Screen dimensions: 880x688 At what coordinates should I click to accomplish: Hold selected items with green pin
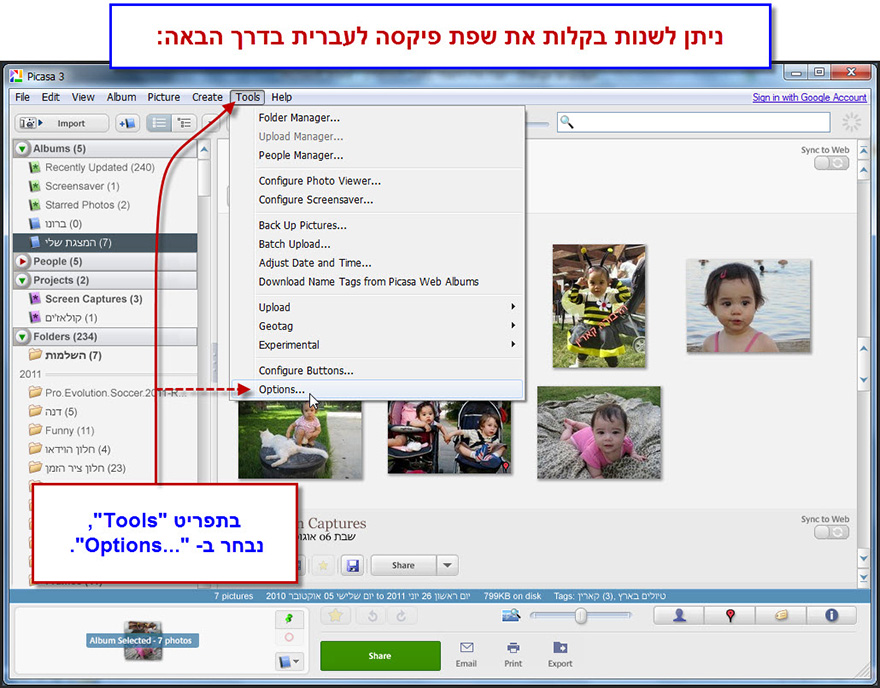pos(289,618)
